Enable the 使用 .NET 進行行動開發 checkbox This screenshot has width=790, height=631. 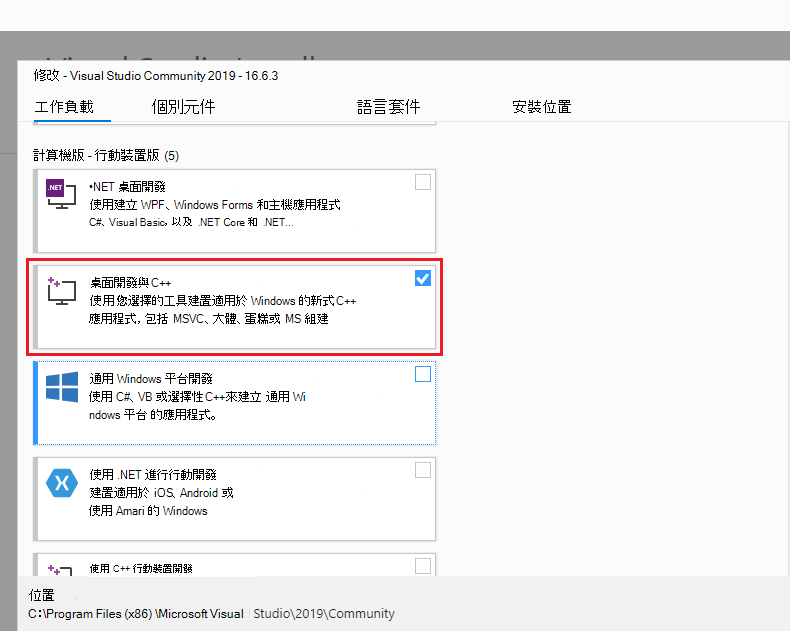(x=423, y=470)
